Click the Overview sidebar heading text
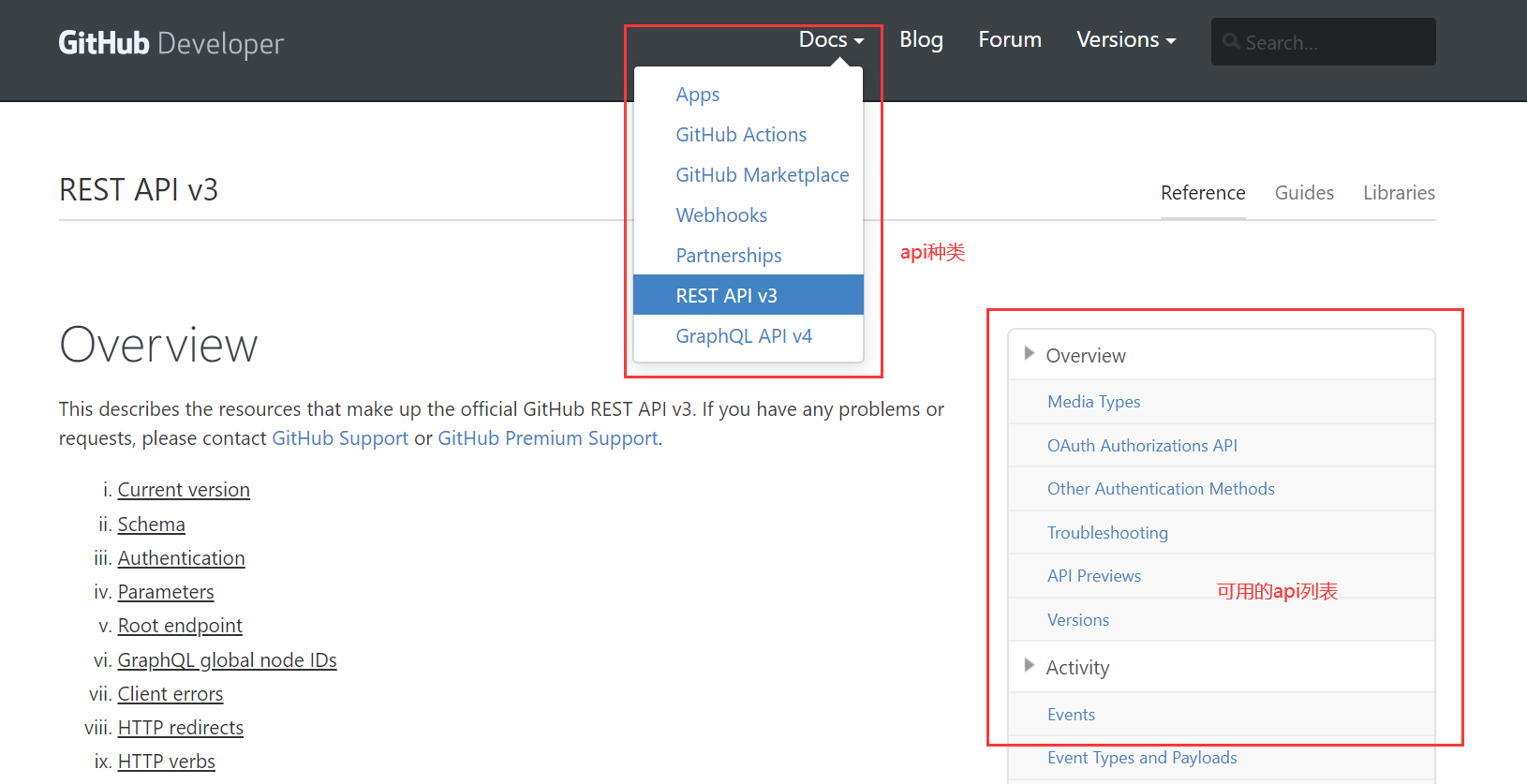Viewport: 1527px width, 784px height. pos(1086,356)
